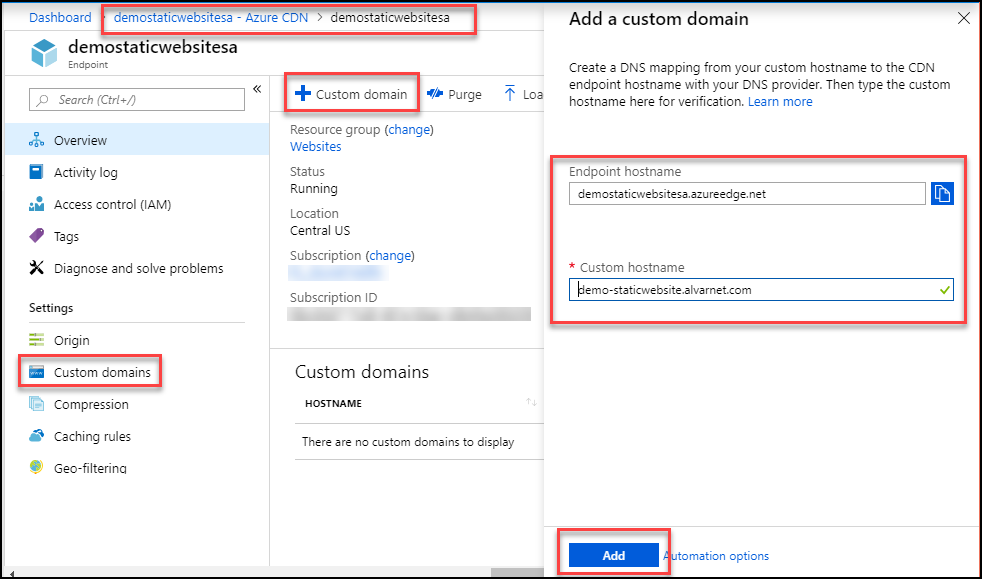Click the plus icon for Custom domain
The width and height of the screenshot is (982, 579).
coord(302,94)
